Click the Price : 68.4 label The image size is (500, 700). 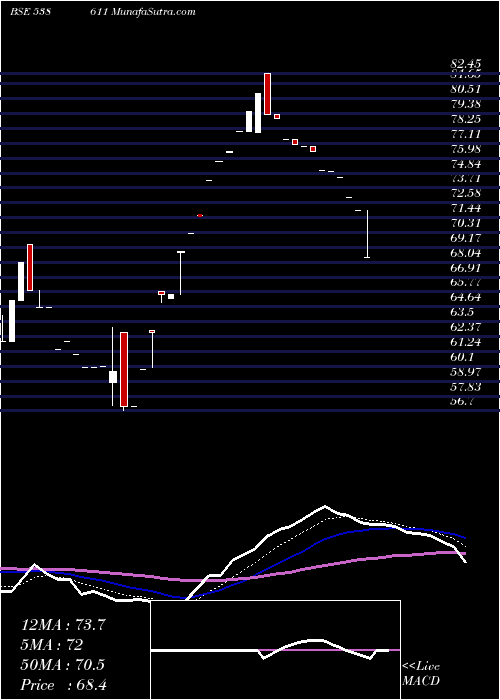[63, 685]
